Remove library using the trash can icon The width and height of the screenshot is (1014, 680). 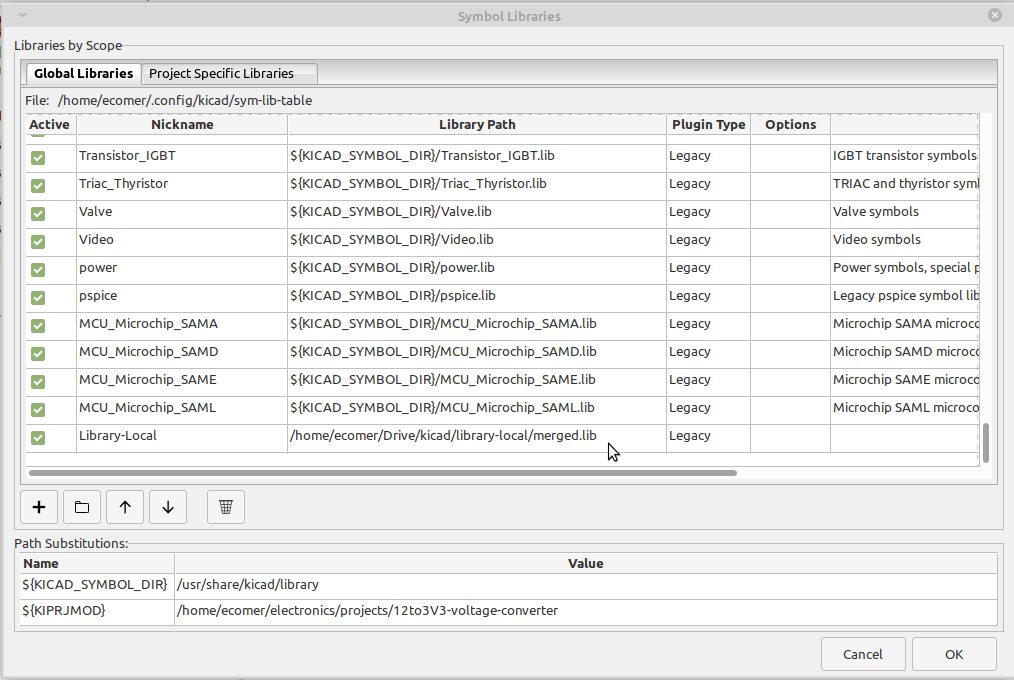pos(226,507)
